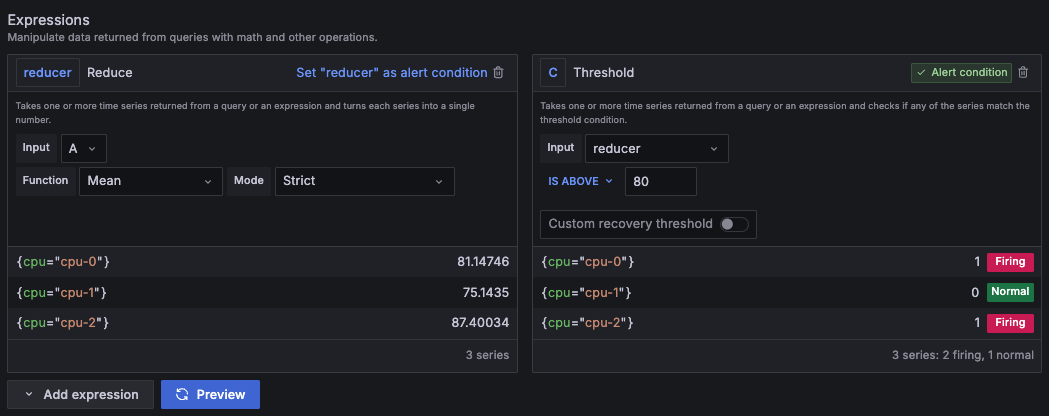Set "reducer" as alert condition
The height and width of the screenshot is (416, 1049).
[x=392, y=73]
